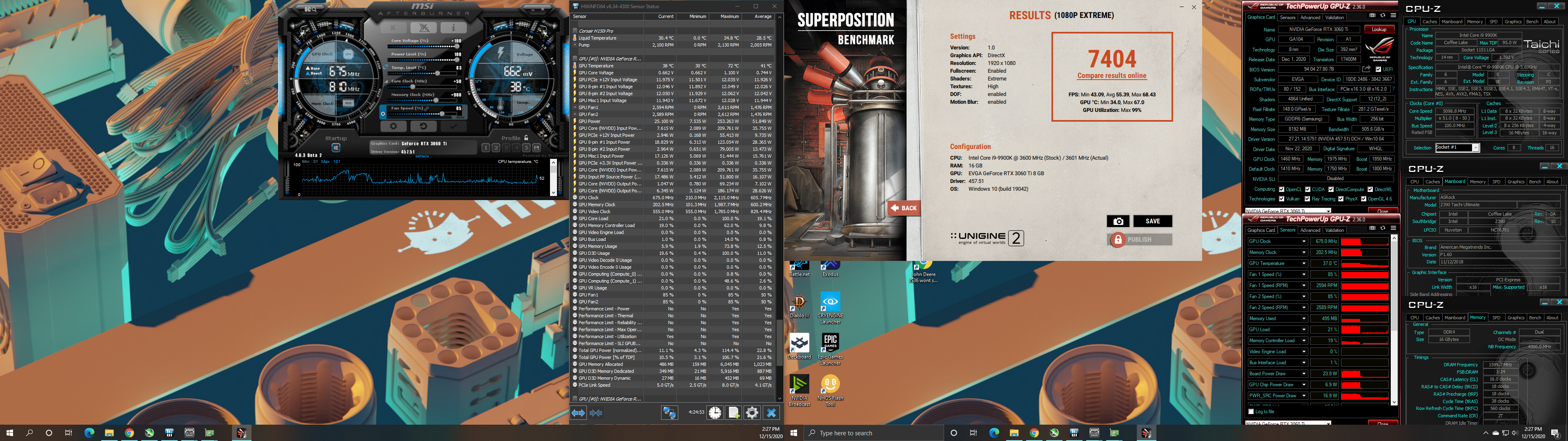This screenshot has width=1568, height=441.
Task: Select Afterburner profile slot 5
Action: click(527, 148)
